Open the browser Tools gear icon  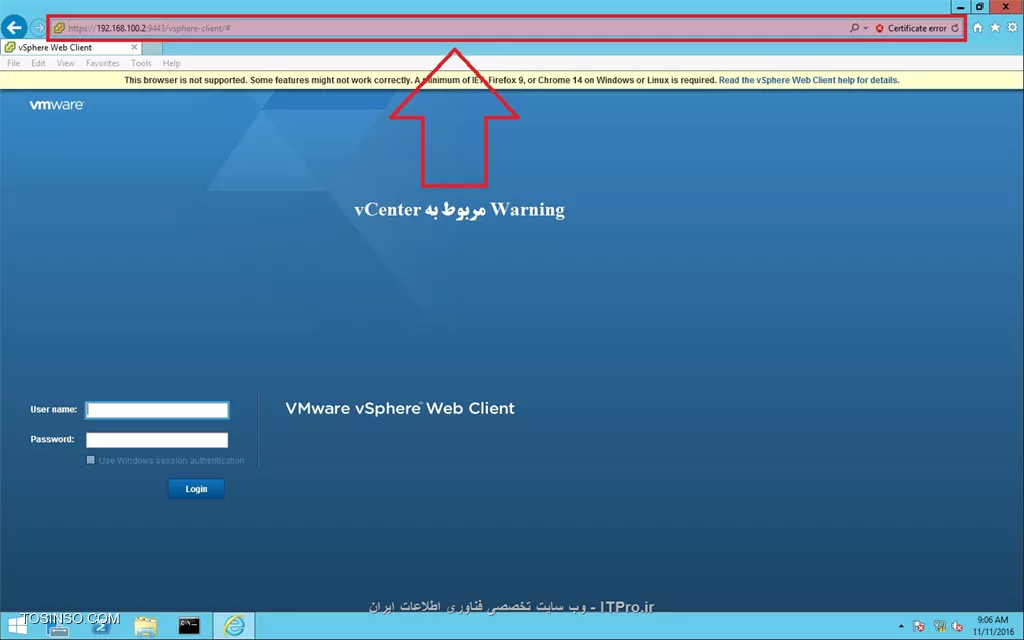(x=1012, y=27)
